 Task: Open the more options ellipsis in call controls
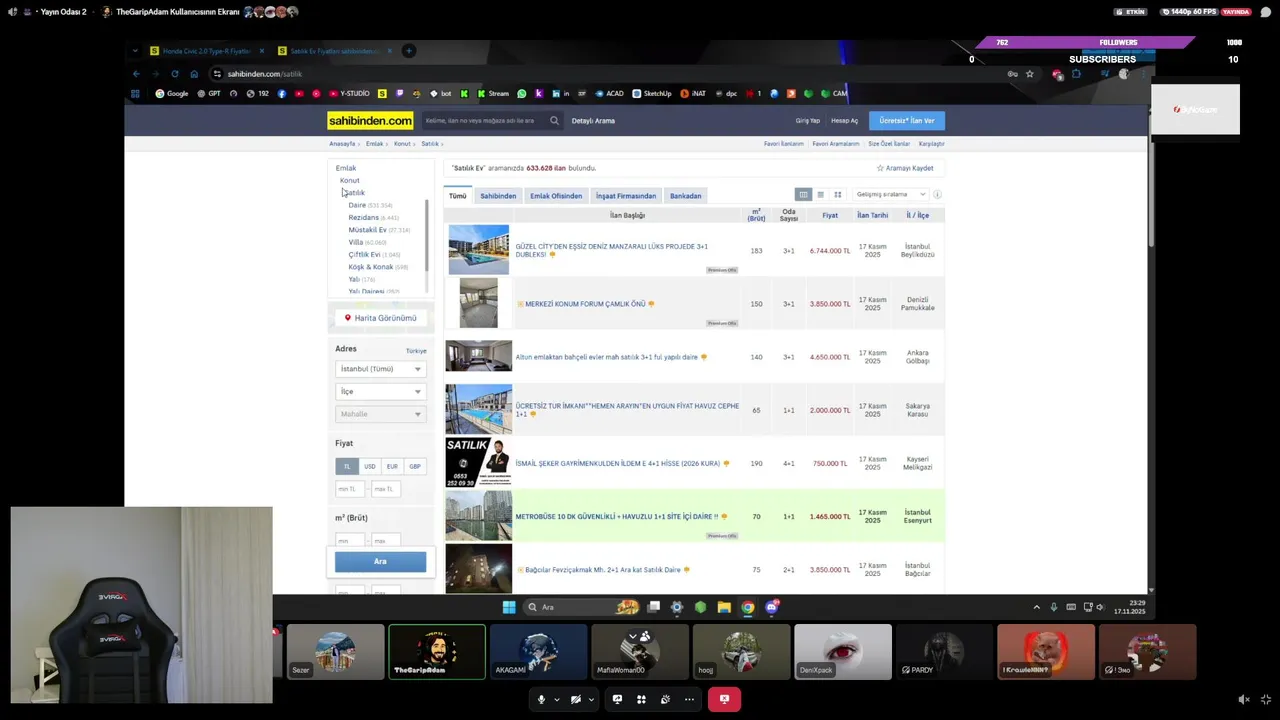point(689,699)
